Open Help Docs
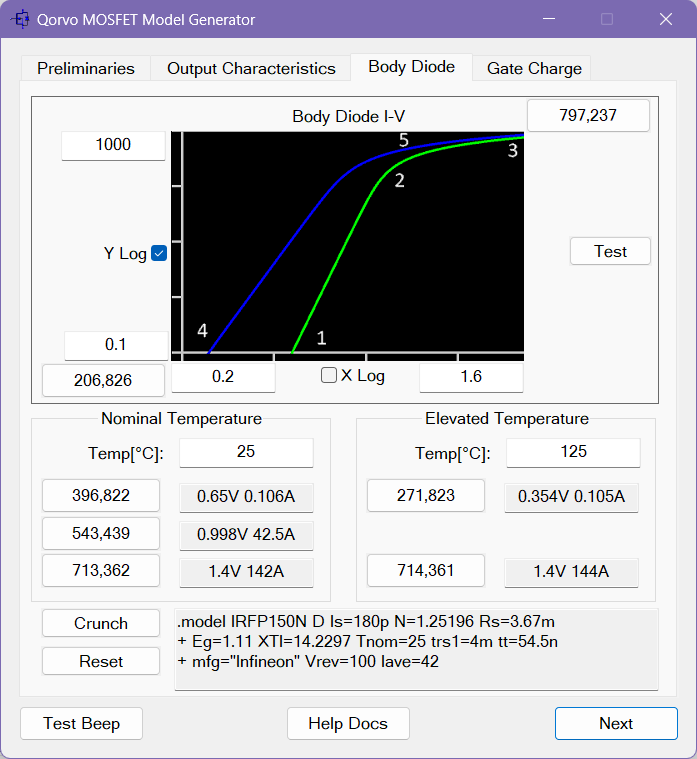The height and width of the screenshot is (759, 697). pos(347,723)
